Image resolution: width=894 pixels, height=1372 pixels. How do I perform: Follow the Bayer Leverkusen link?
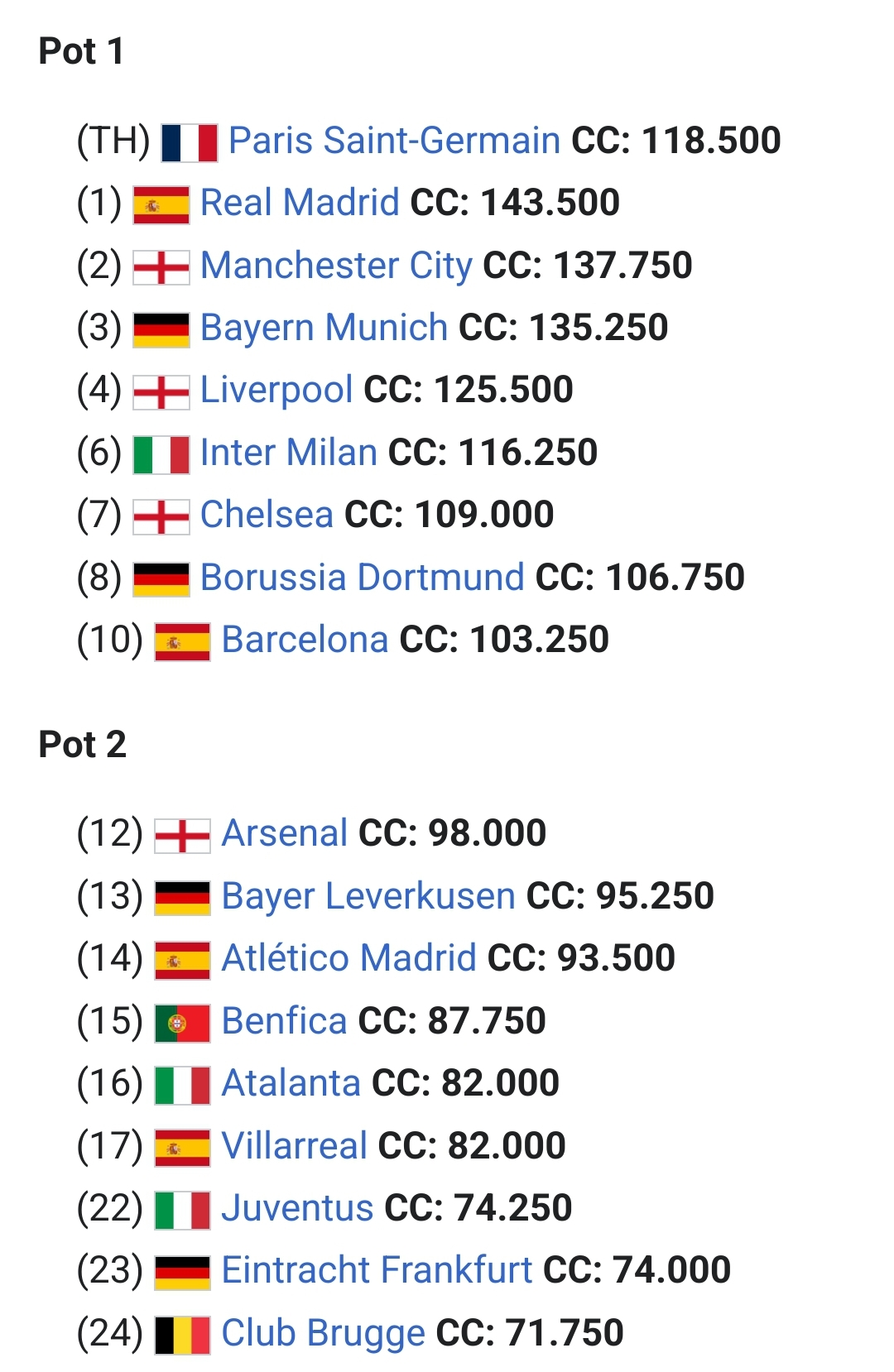coord(368,896)
